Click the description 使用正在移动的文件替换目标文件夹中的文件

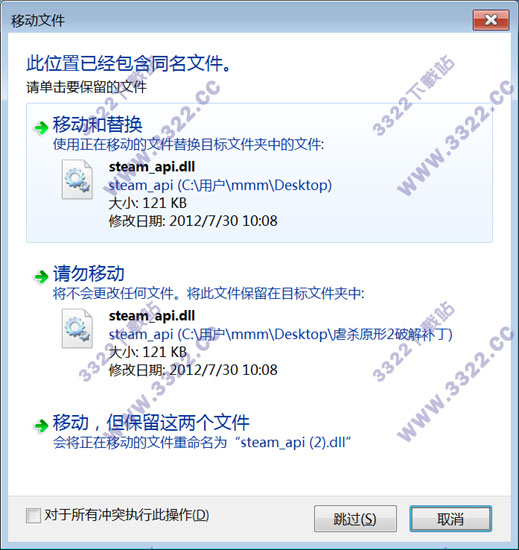pos(188,145)
